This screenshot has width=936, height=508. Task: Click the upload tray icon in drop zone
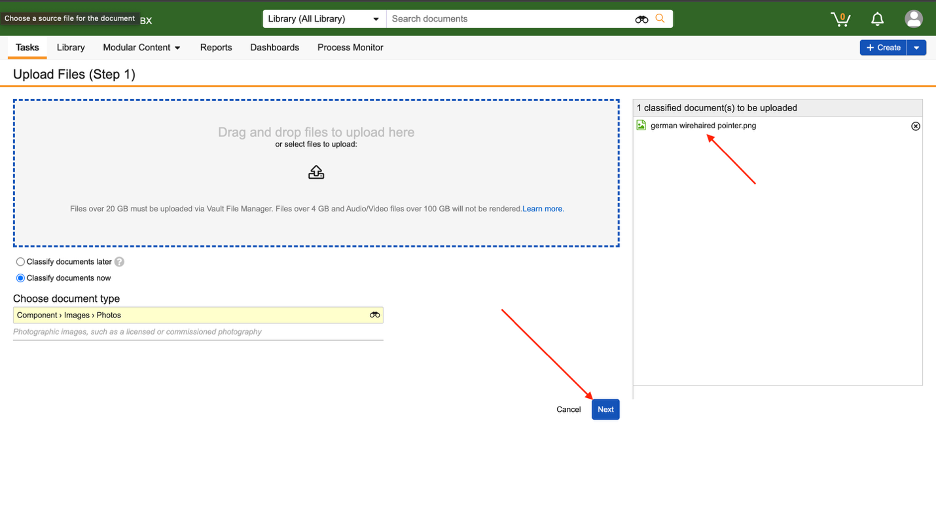click(316, 173)
